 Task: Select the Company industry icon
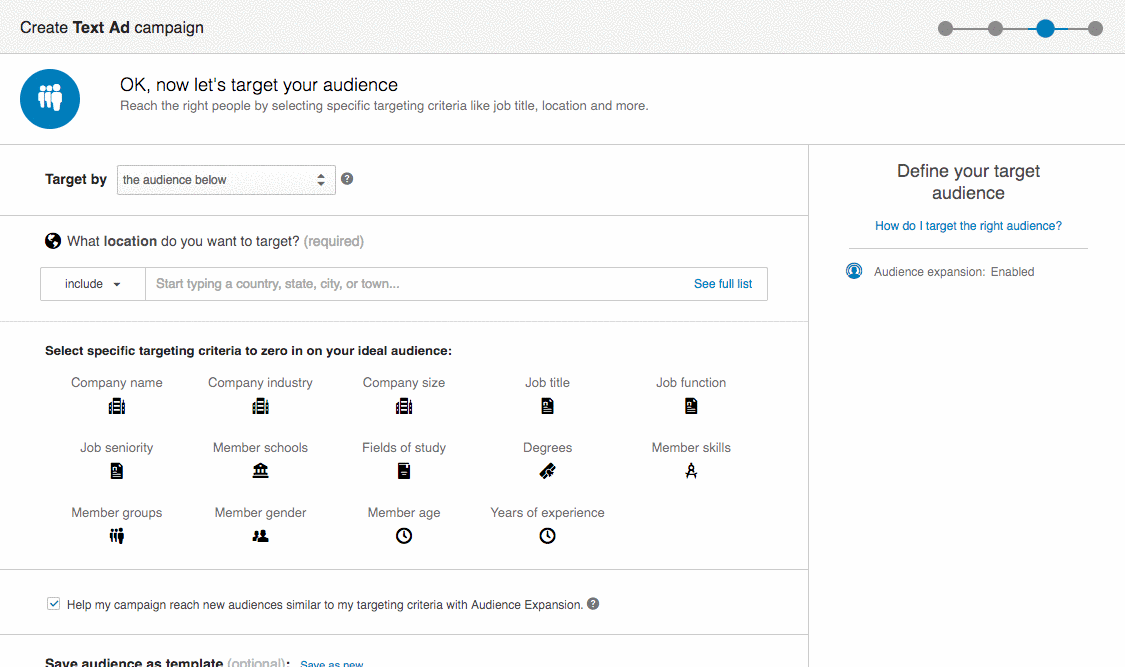261,406
